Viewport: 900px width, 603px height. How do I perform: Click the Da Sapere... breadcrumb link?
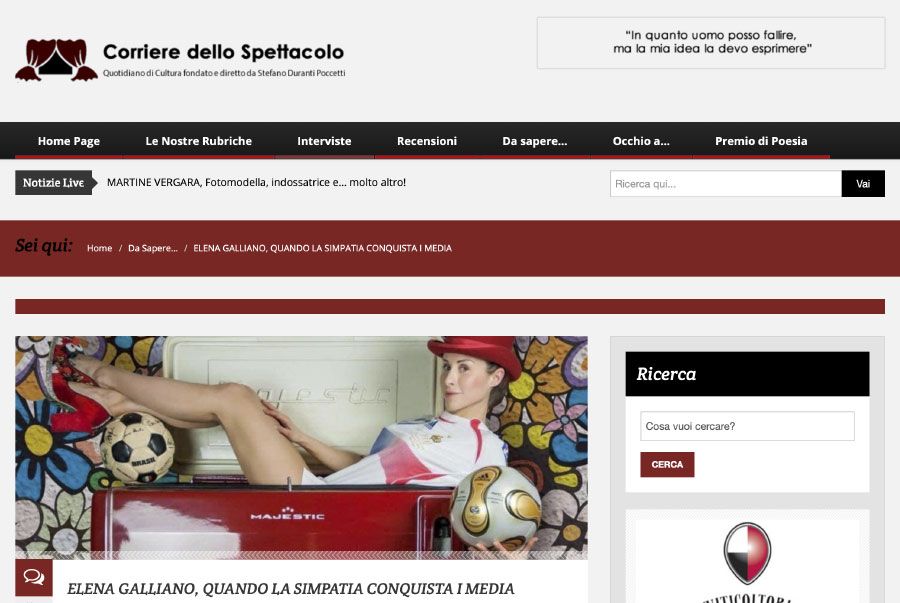coord(153,248)
